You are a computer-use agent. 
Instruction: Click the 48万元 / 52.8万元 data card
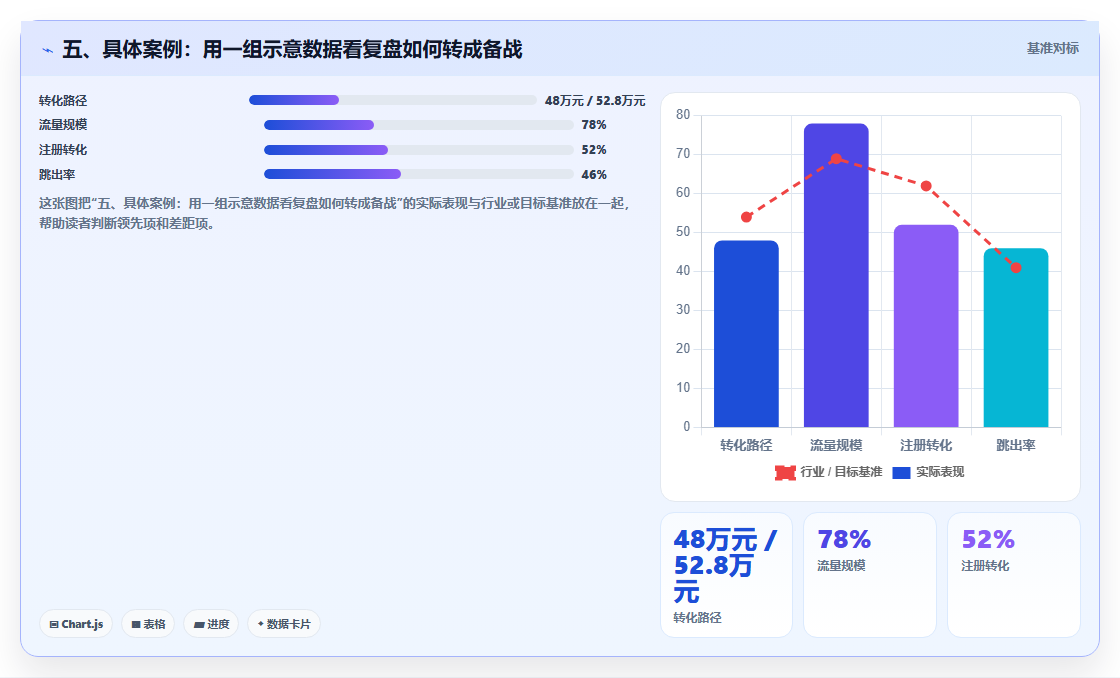726,574
